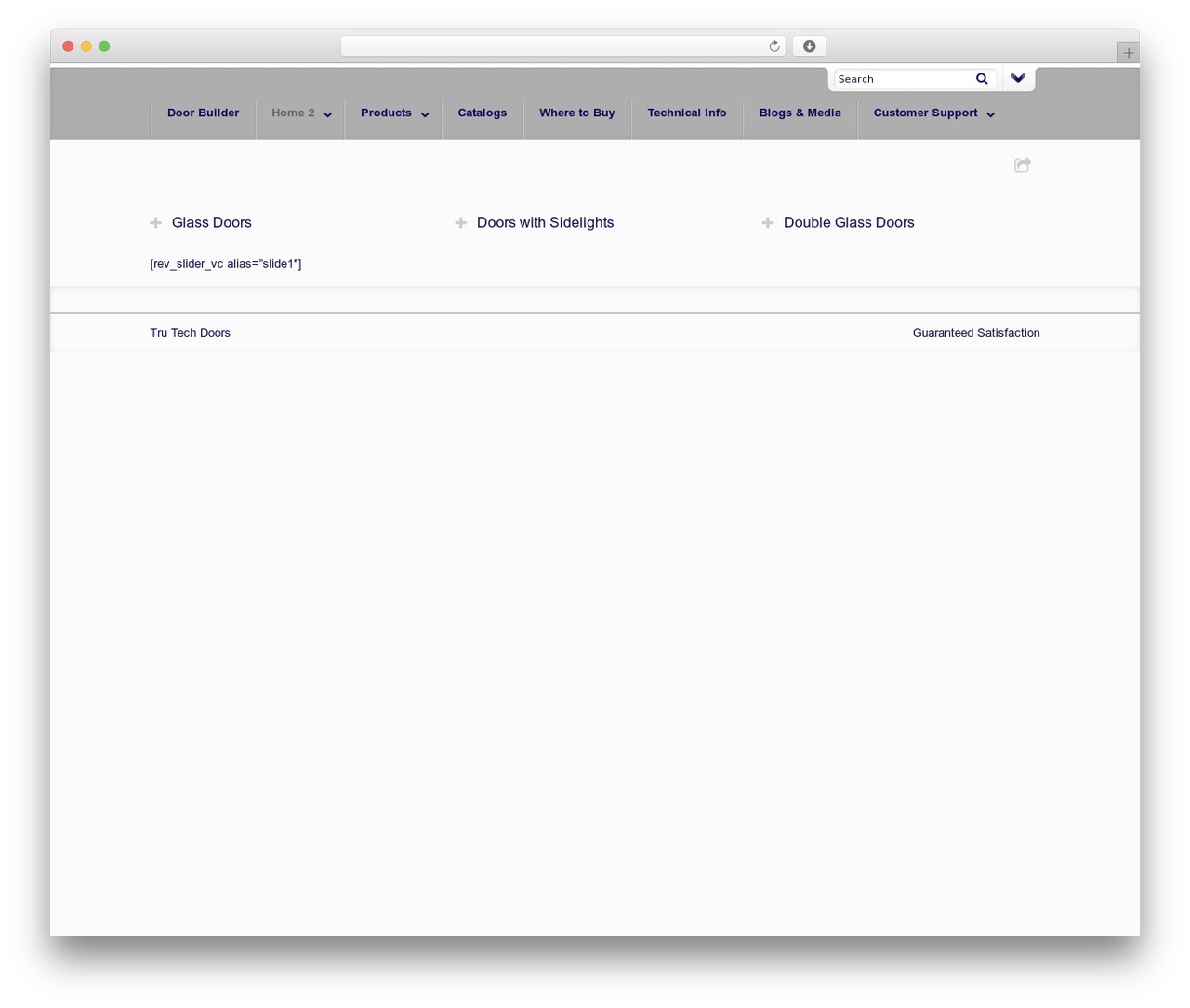The height and width of the screenshot is (1008, 1190).
Task: Minimize the window with the yellow button
Action: tap(86, 46)
